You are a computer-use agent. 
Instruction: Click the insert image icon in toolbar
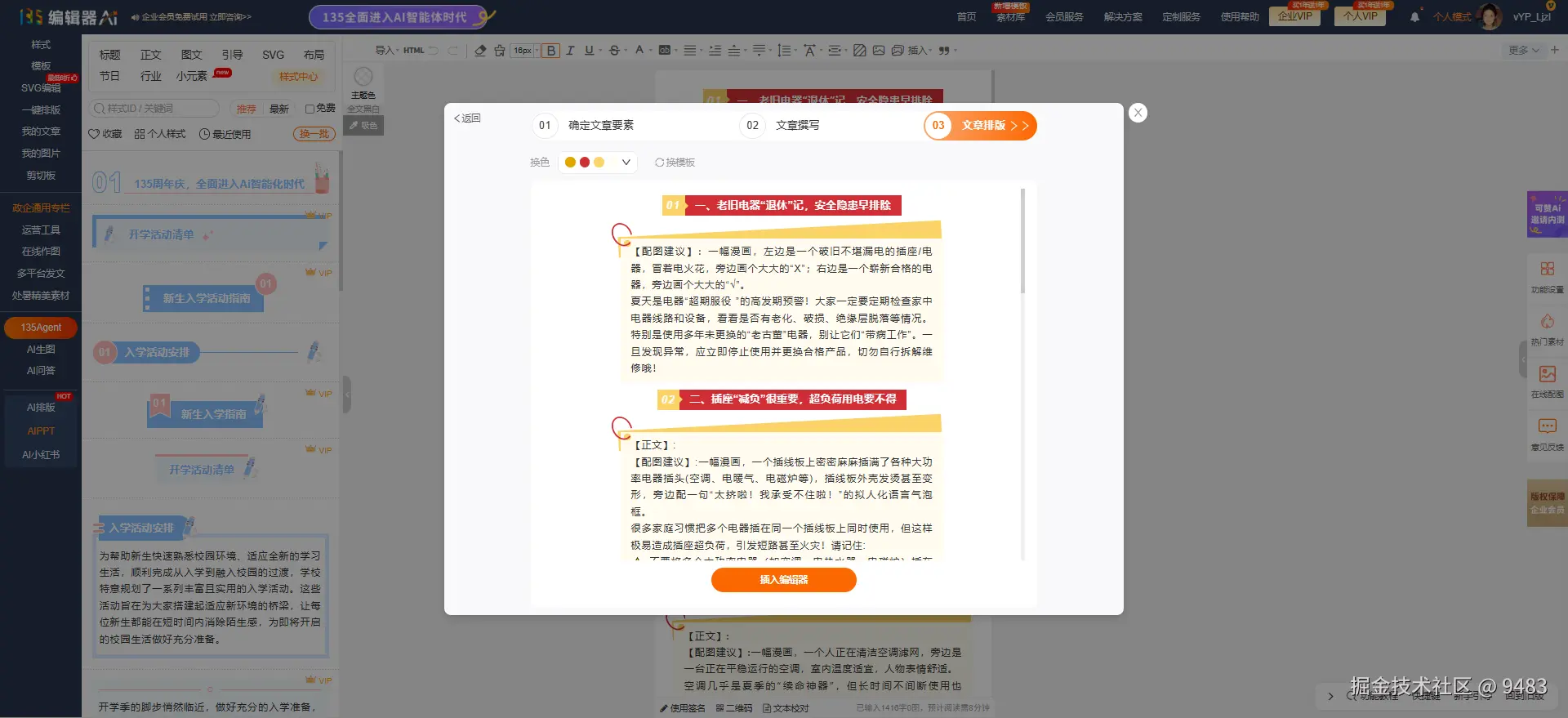pos(879,51)
